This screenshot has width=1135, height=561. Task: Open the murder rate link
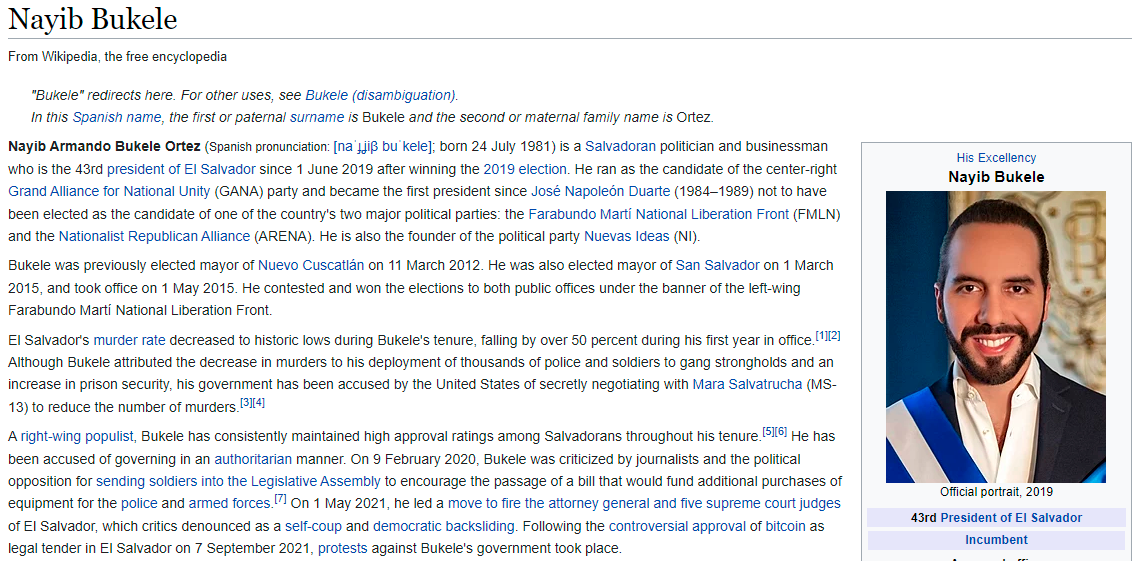point(130,340)
